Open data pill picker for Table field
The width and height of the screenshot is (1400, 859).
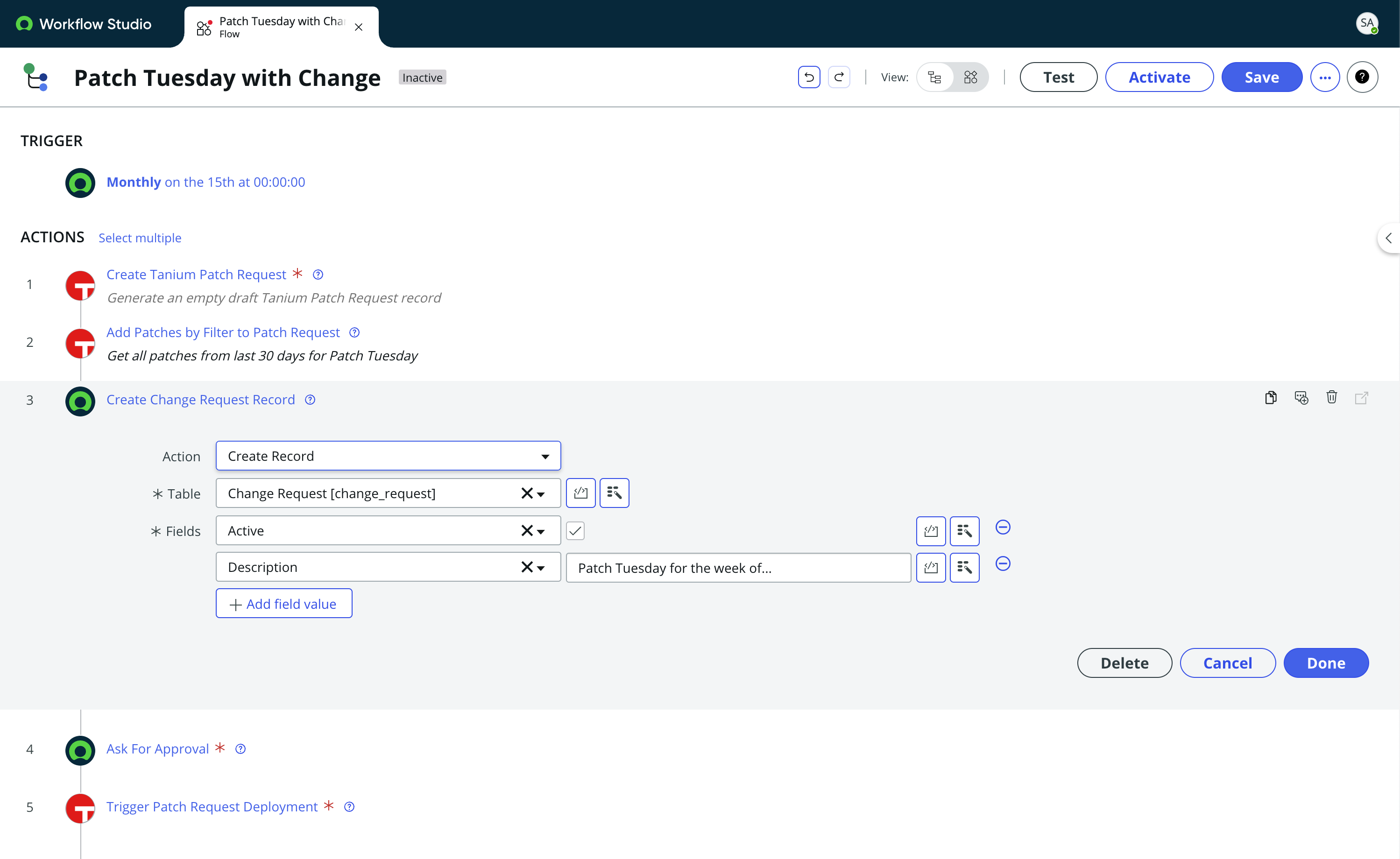coord(614,493)
